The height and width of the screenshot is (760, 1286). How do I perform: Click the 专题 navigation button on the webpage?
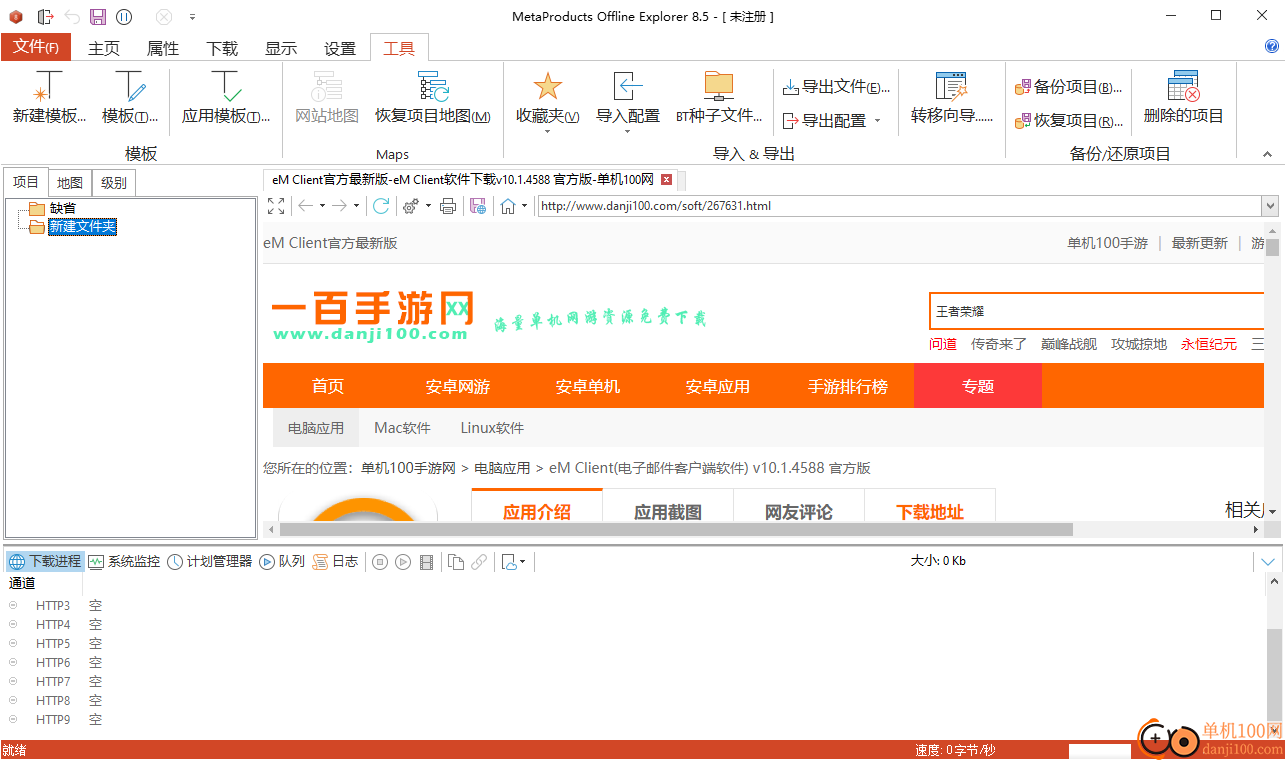978,386
